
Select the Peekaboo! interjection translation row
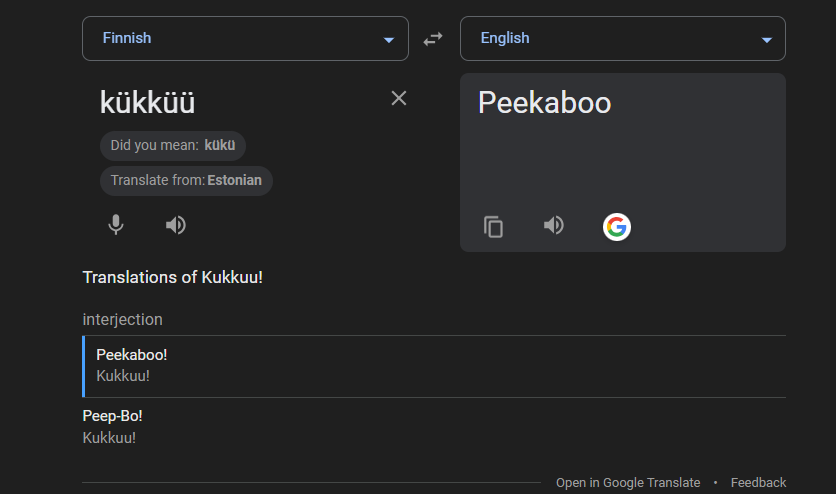(434, 366)
